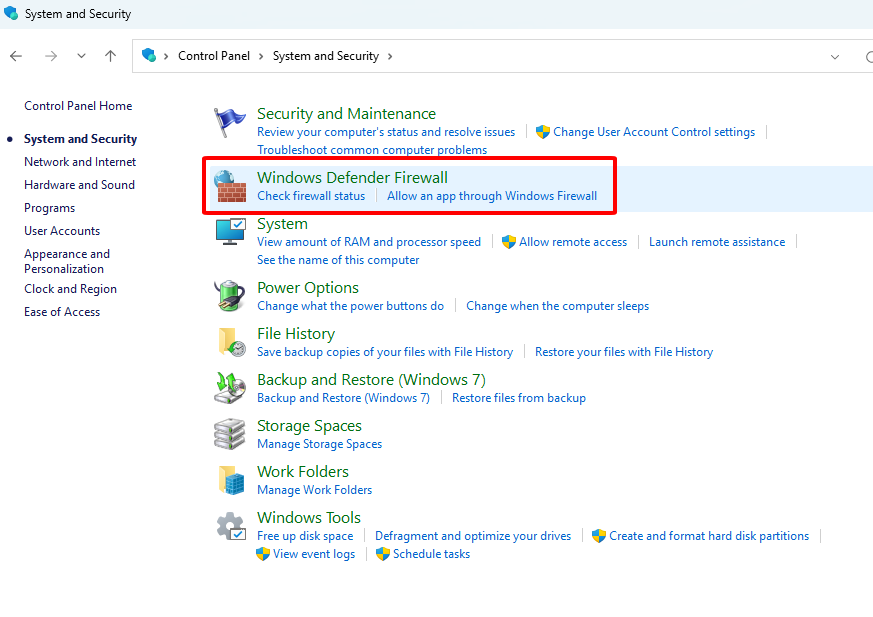Click Create and format hard disk partitions
The width and height of the screenshot is (873, 617).
(x=709, y=536)
